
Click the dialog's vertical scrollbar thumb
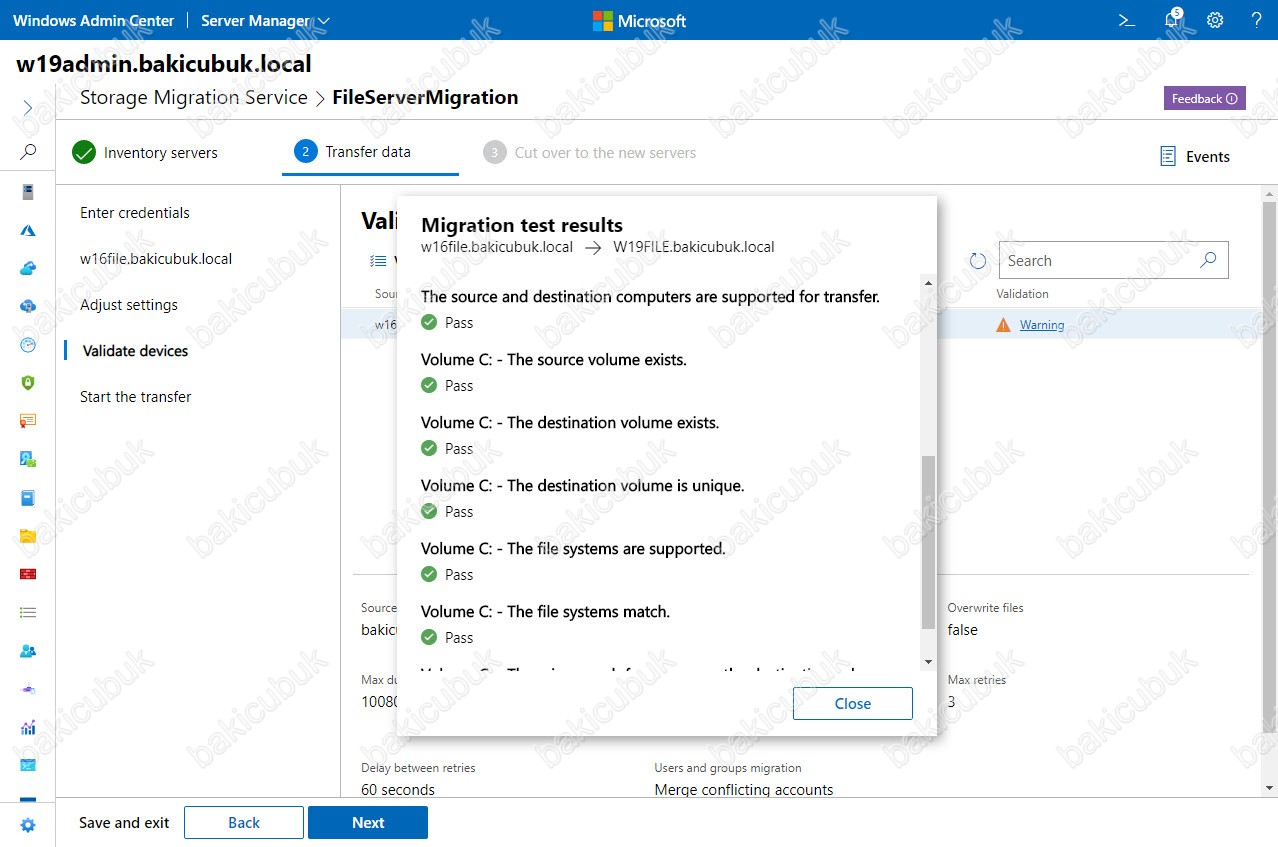[x=928, y=543]
